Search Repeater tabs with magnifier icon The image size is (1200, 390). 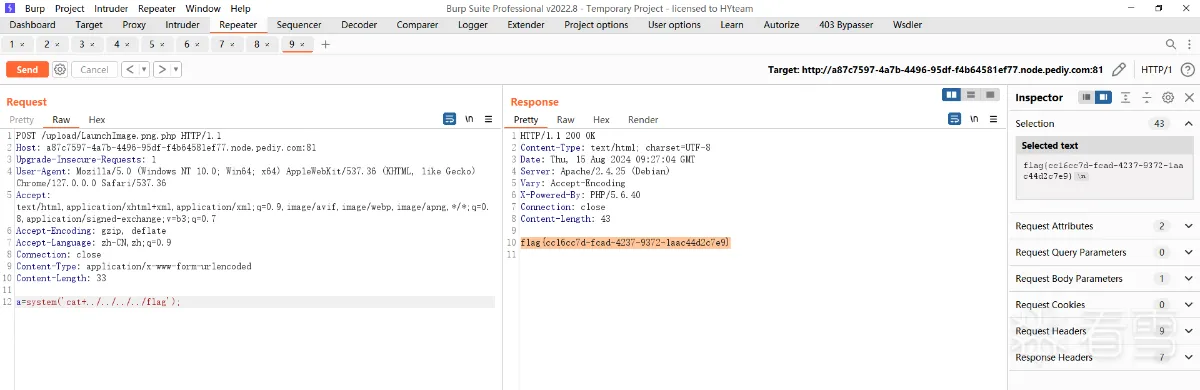pyautogui.click(x=1171, y=44)
